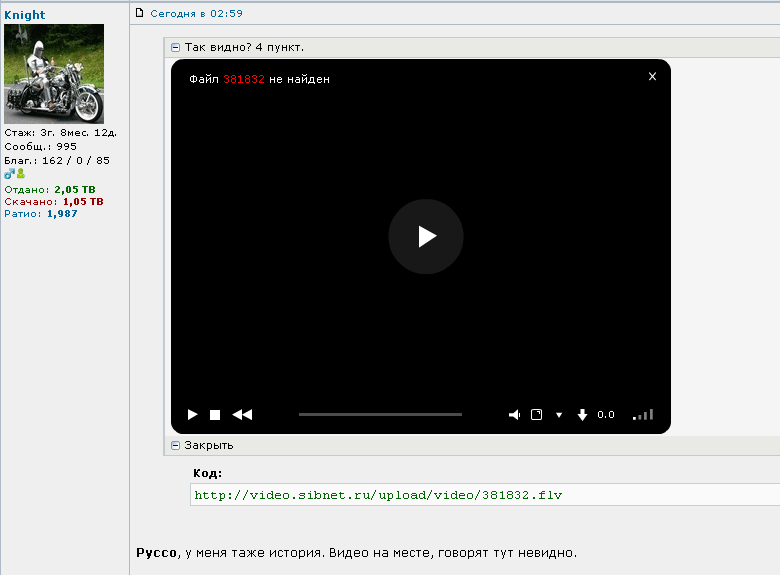The width and height of the screenshot is (780, 575).
Task: Click the 'Скачано: 1,05 TB' statistic
Action: pyautogui.click(x=54, y=201)
